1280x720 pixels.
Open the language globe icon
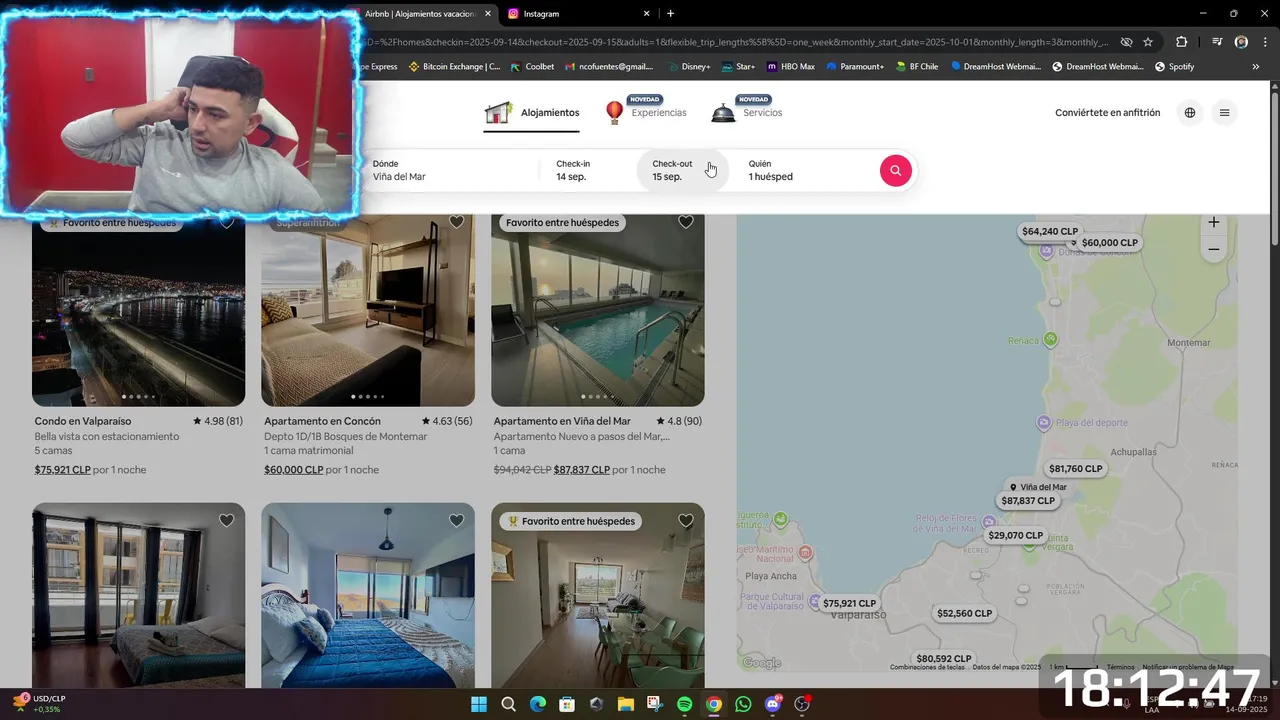click(x=1190, y=113)
